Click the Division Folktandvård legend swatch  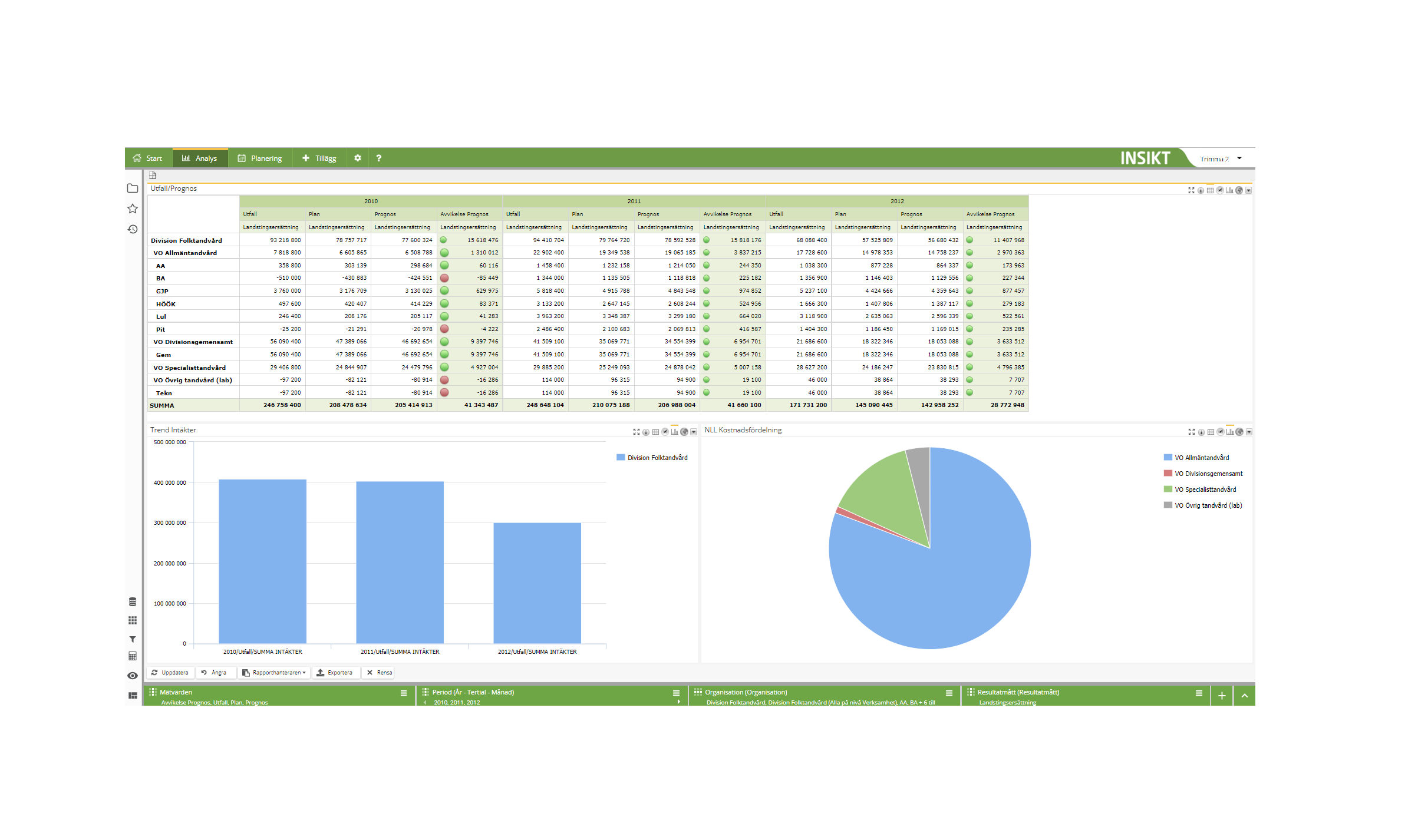(621, 457)
